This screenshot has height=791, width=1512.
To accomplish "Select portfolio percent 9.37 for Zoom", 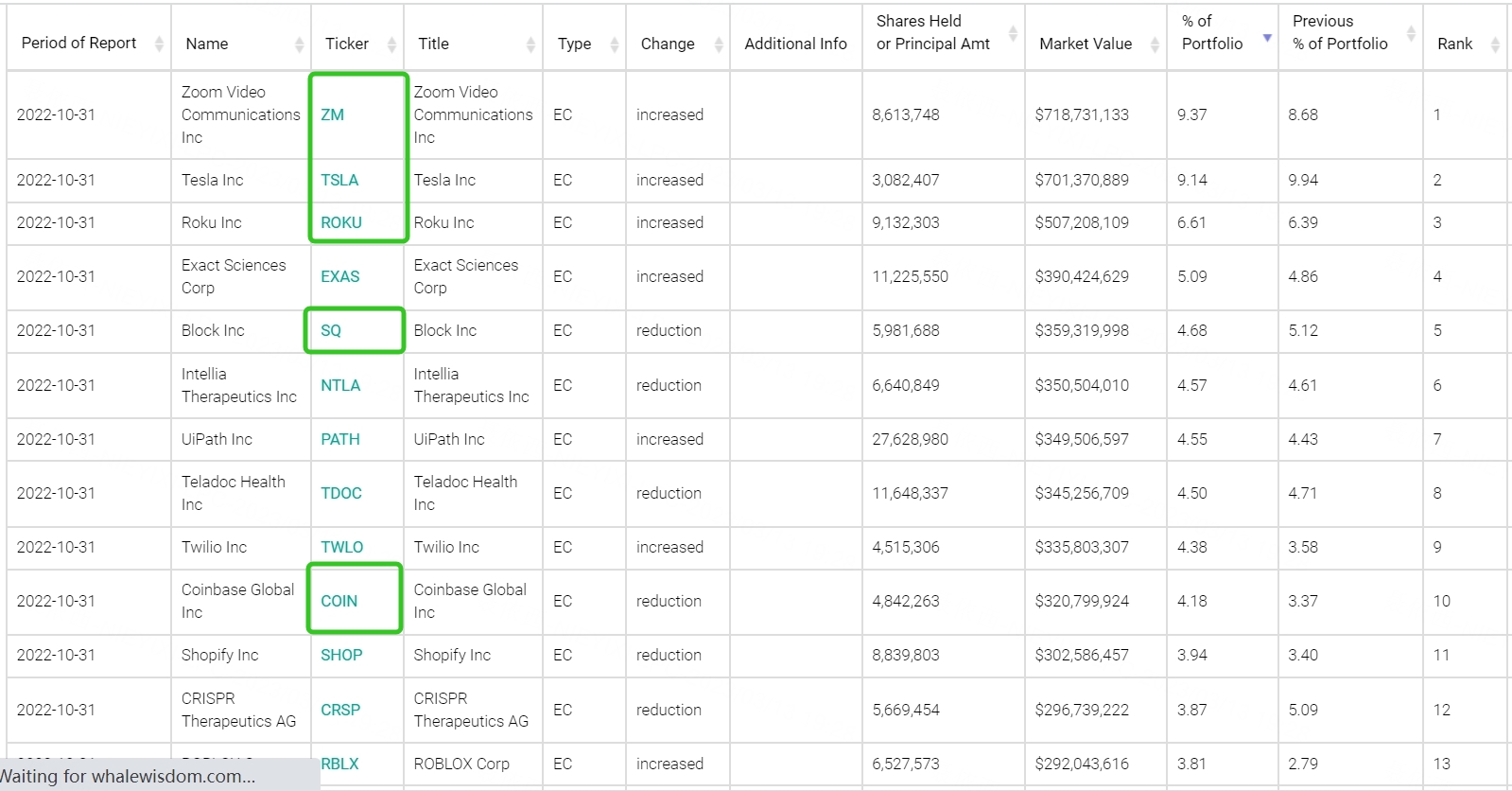I will [1192, 114].
